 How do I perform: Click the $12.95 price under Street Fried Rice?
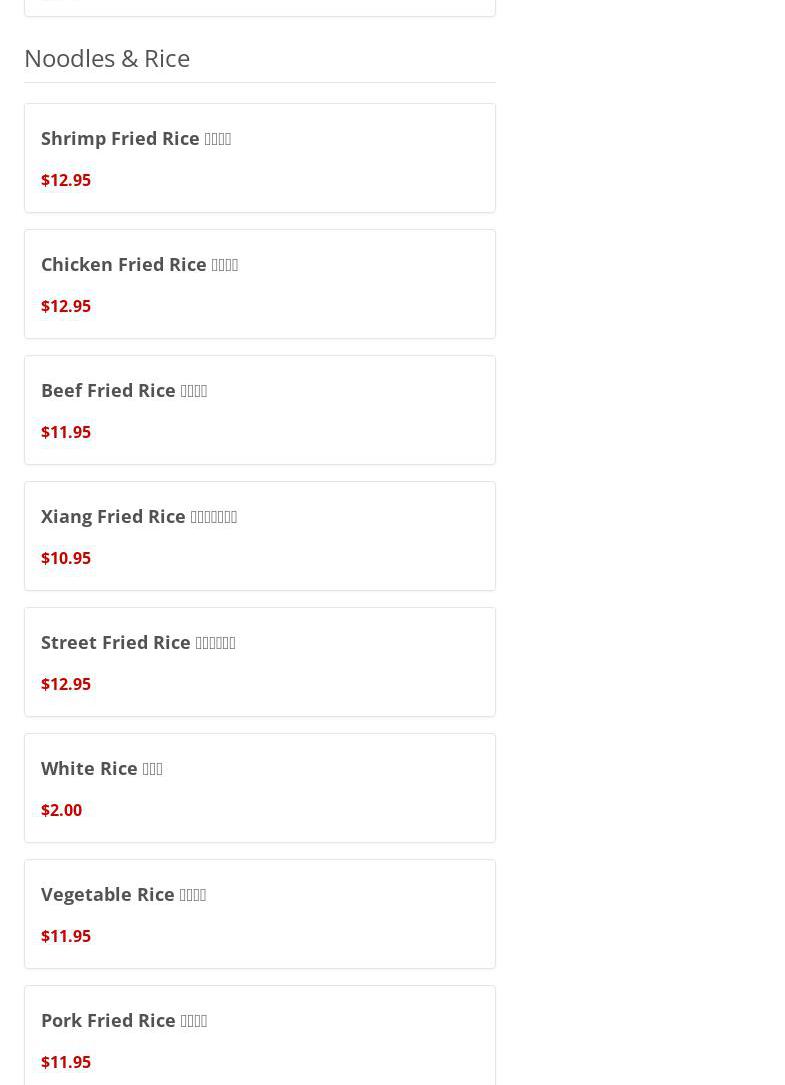click(x=66, y=684)
